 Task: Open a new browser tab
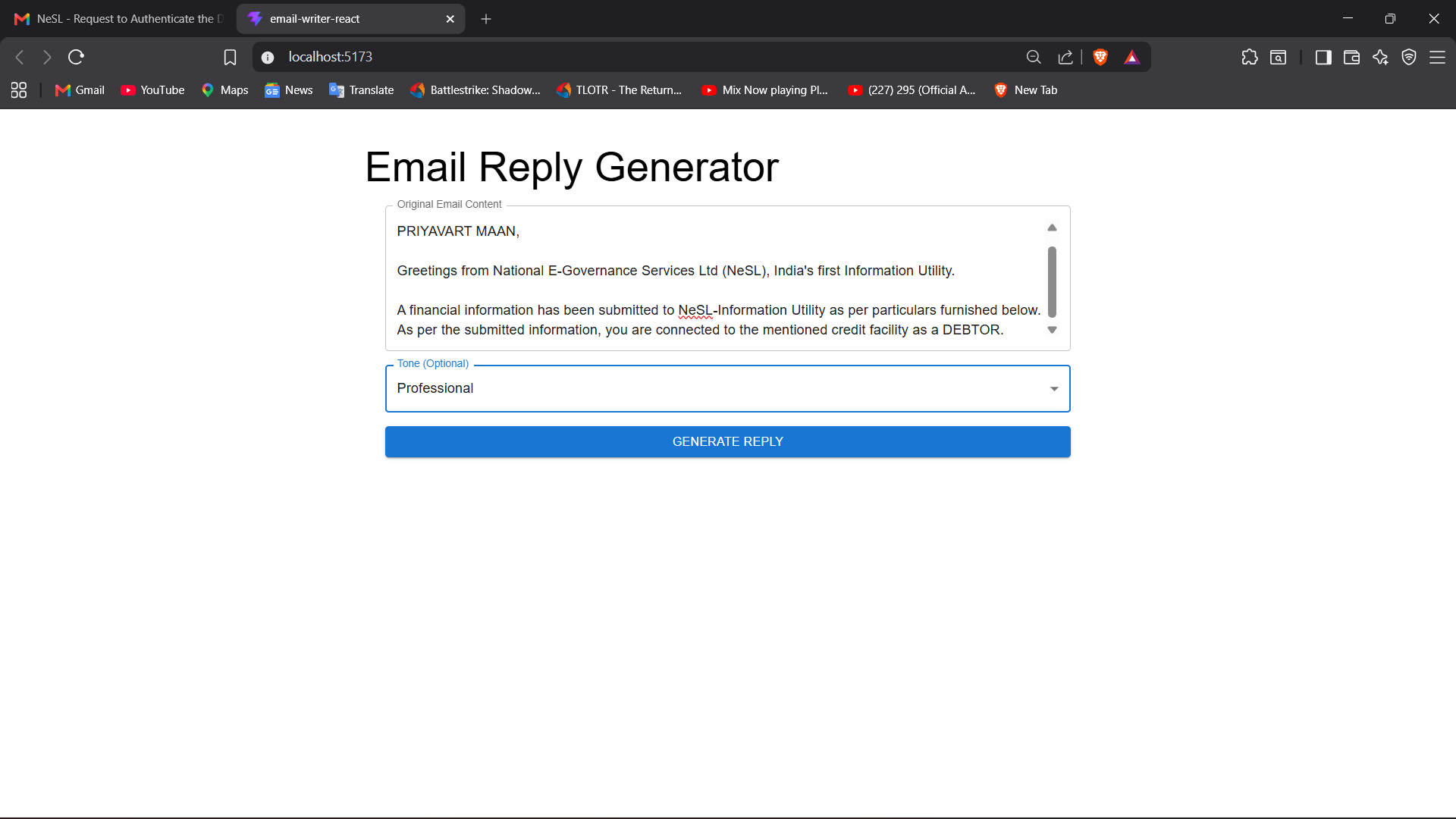486,19
